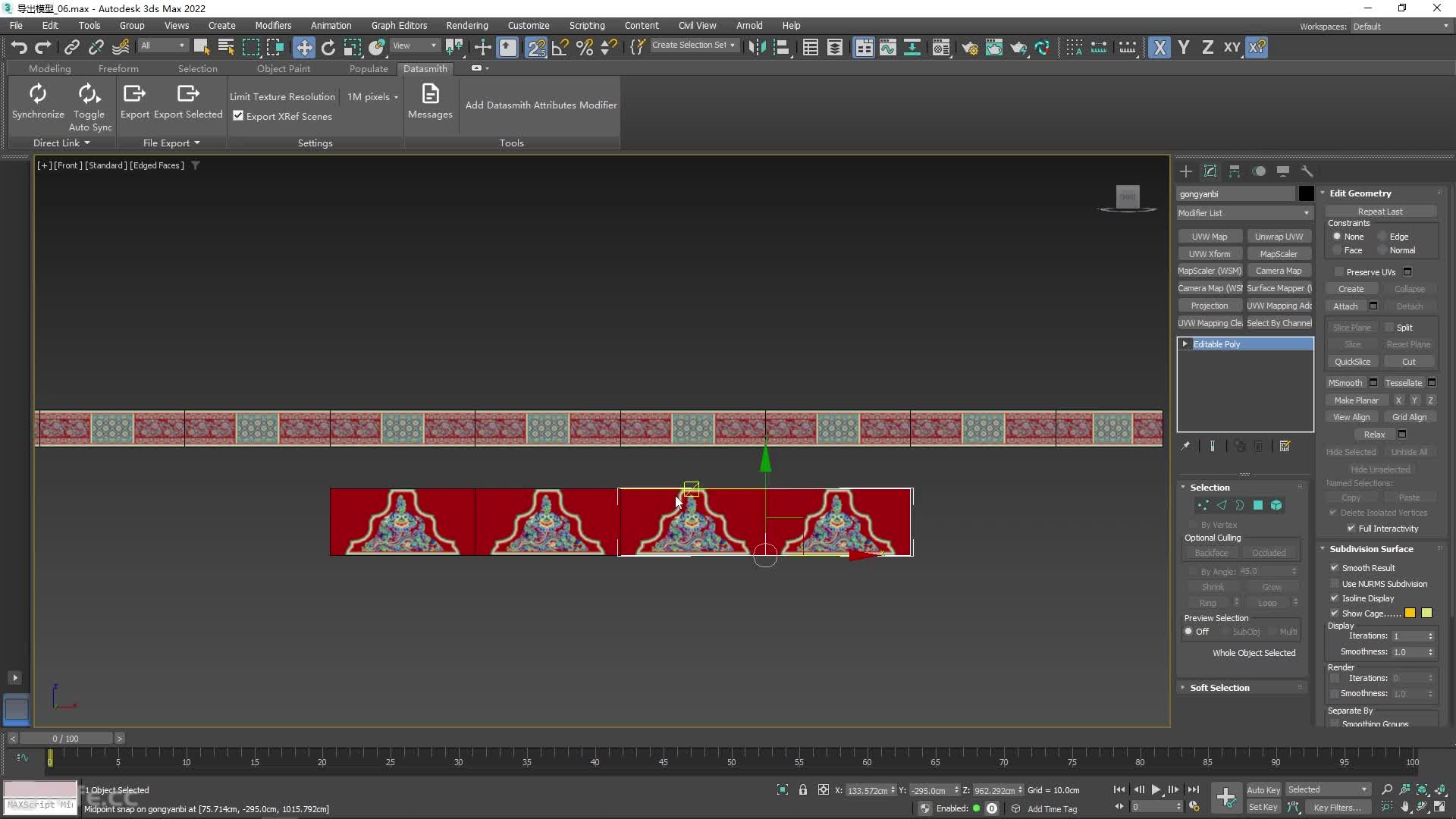1456x819 pixels.
Task: Select the Polygon sub-object level icon
Action: [x=1258, y=505]
